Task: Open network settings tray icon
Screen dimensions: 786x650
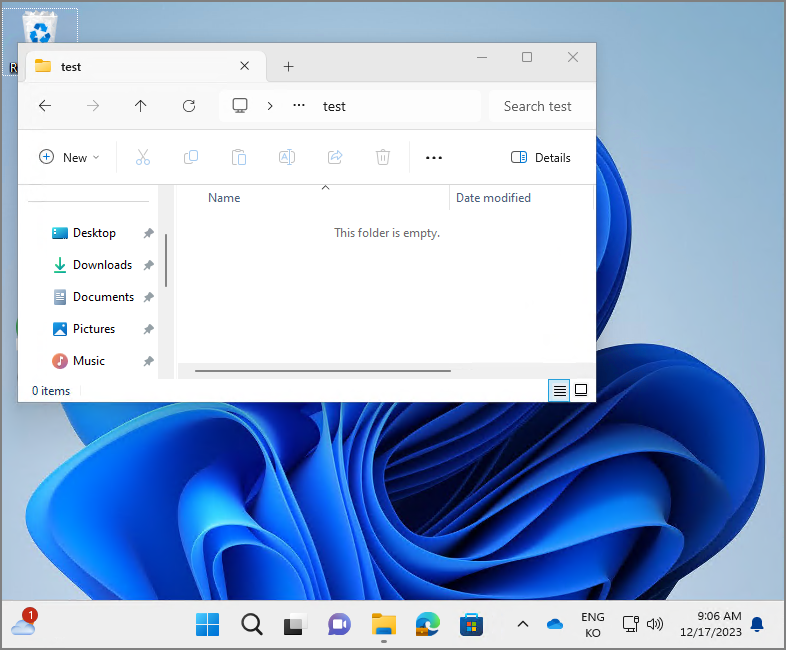Action: pos(631,624)
